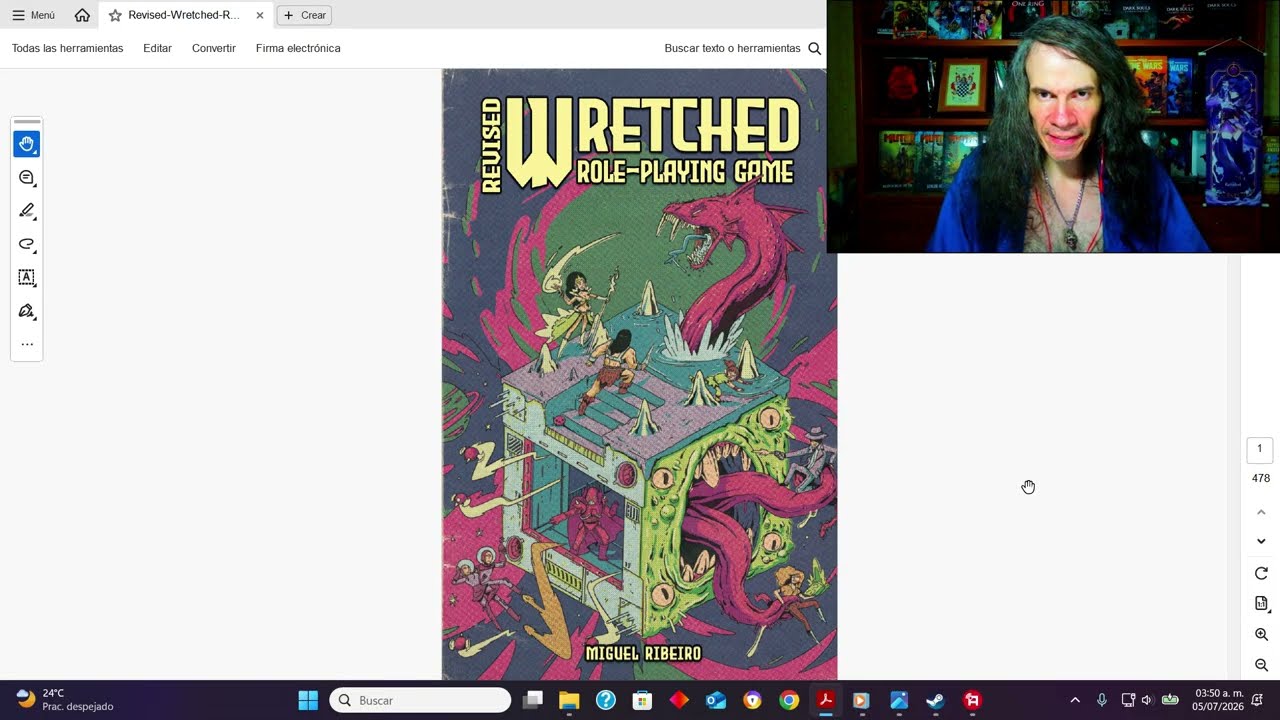
Task: Go to next page with down chevron
Action: [1261, 541]
